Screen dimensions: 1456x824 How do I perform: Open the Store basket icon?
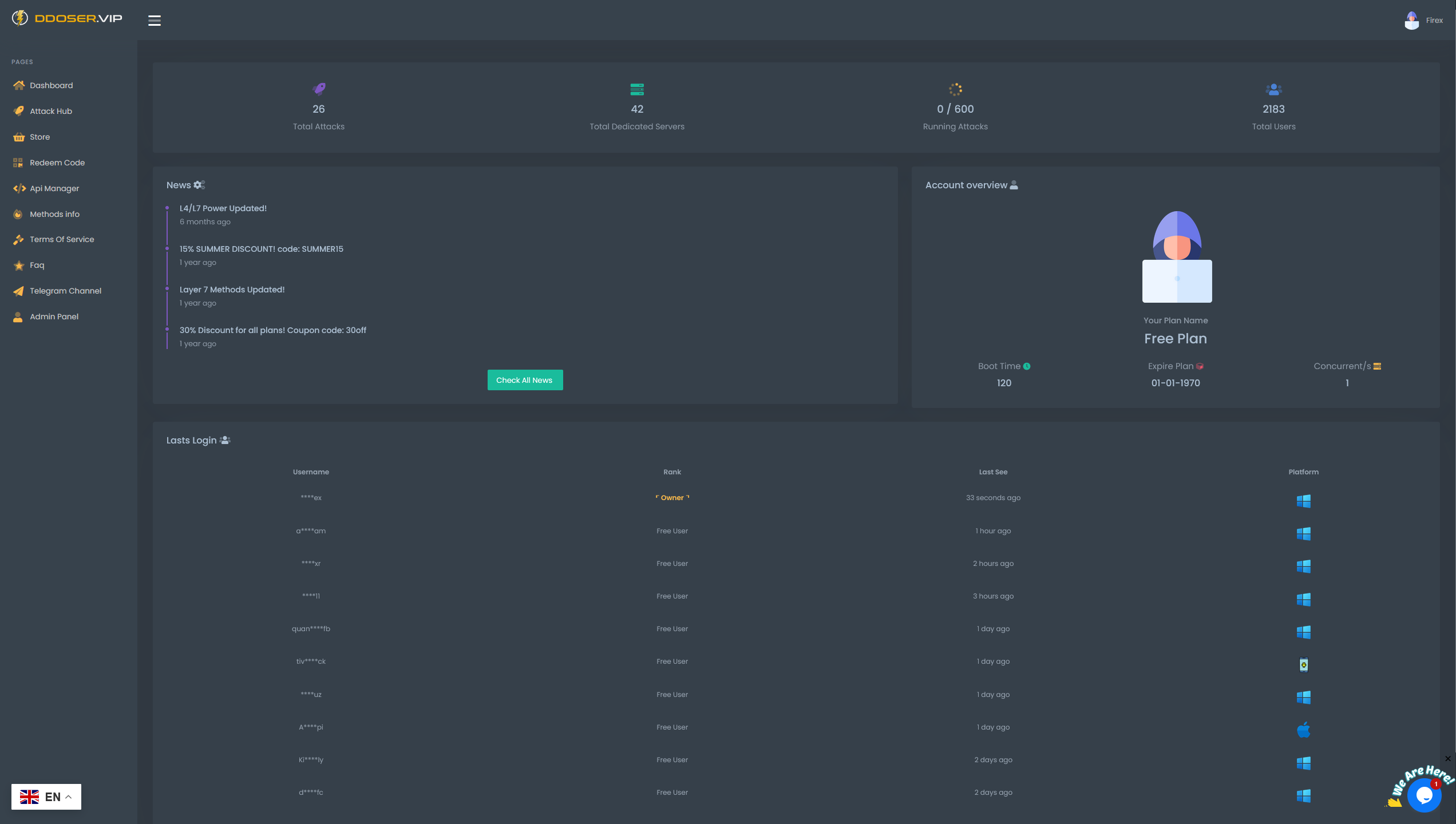[18, 137]
